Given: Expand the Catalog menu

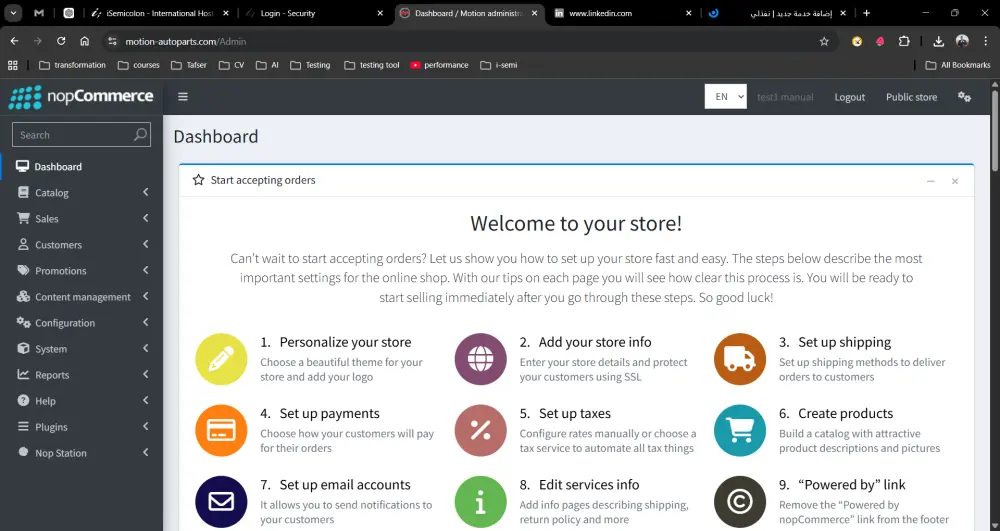Looking at the screenshot, I should coord(82,193).
